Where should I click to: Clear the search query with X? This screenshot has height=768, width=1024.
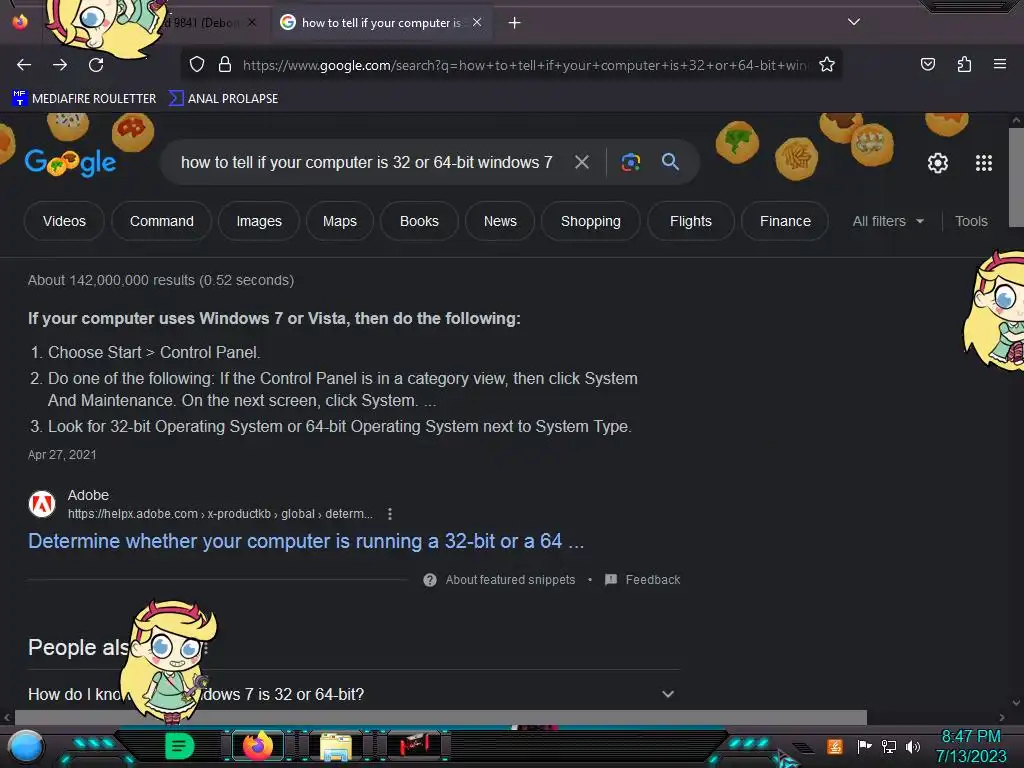point(581,162)
